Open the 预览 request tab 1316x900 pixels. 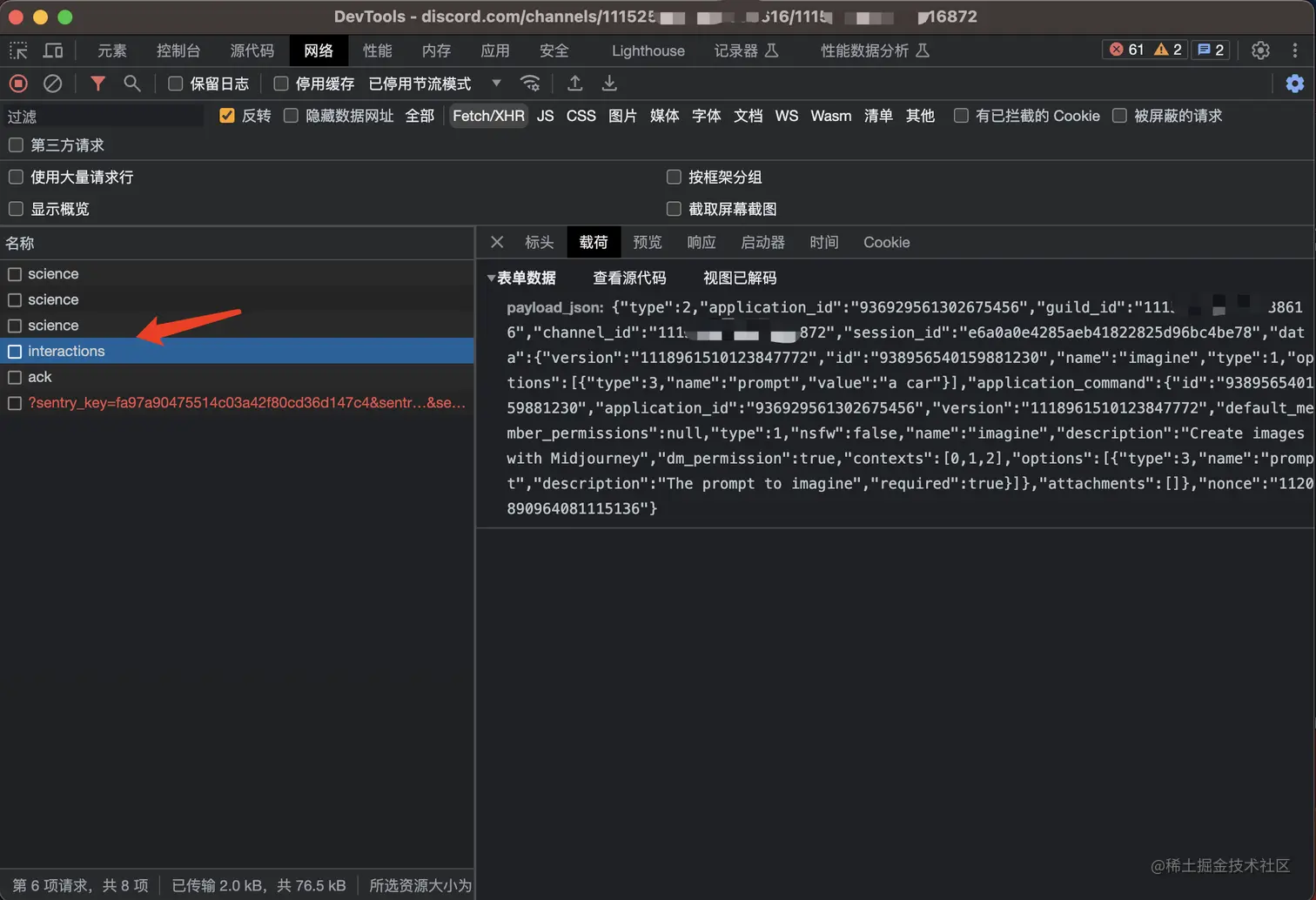[648, 242]
